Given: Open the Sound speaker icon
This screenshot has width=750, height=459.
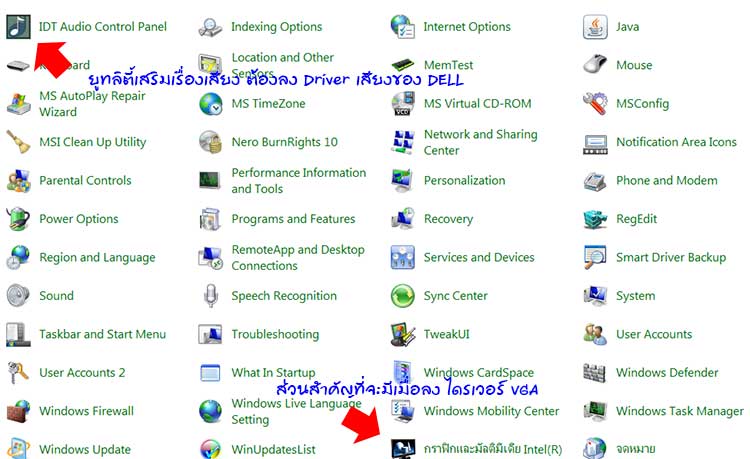Looking at the screenshot, I should pyautogui.click(x=18, y=295).
